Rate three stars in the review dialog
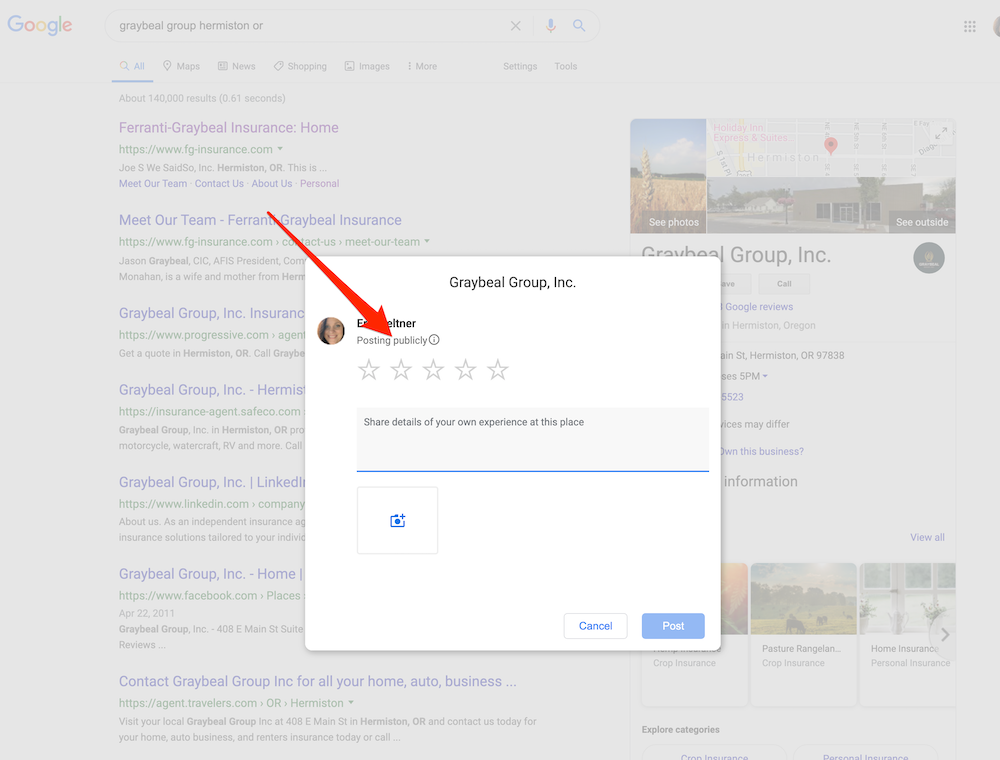Image resolution: width=1000 pixels, height=760 pixels. point(433,370)
